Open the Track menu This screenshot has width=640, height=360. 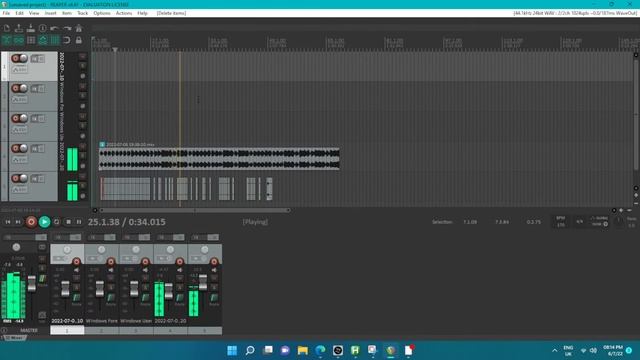82,13
